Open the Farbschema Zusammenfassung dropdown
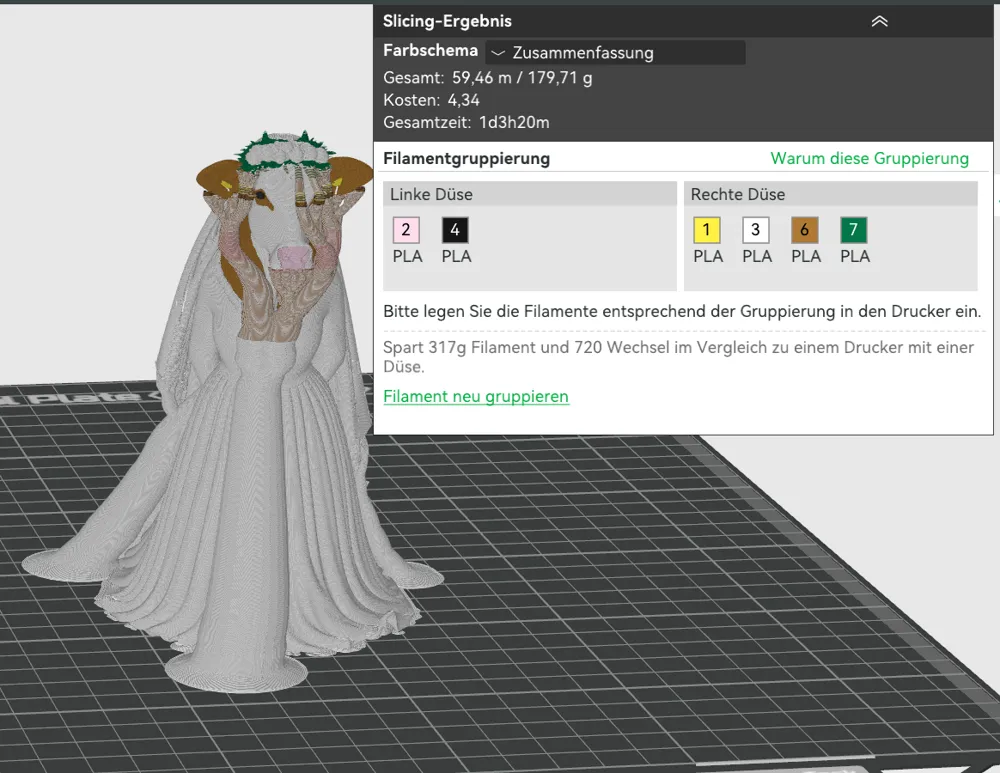 point(615,52)
